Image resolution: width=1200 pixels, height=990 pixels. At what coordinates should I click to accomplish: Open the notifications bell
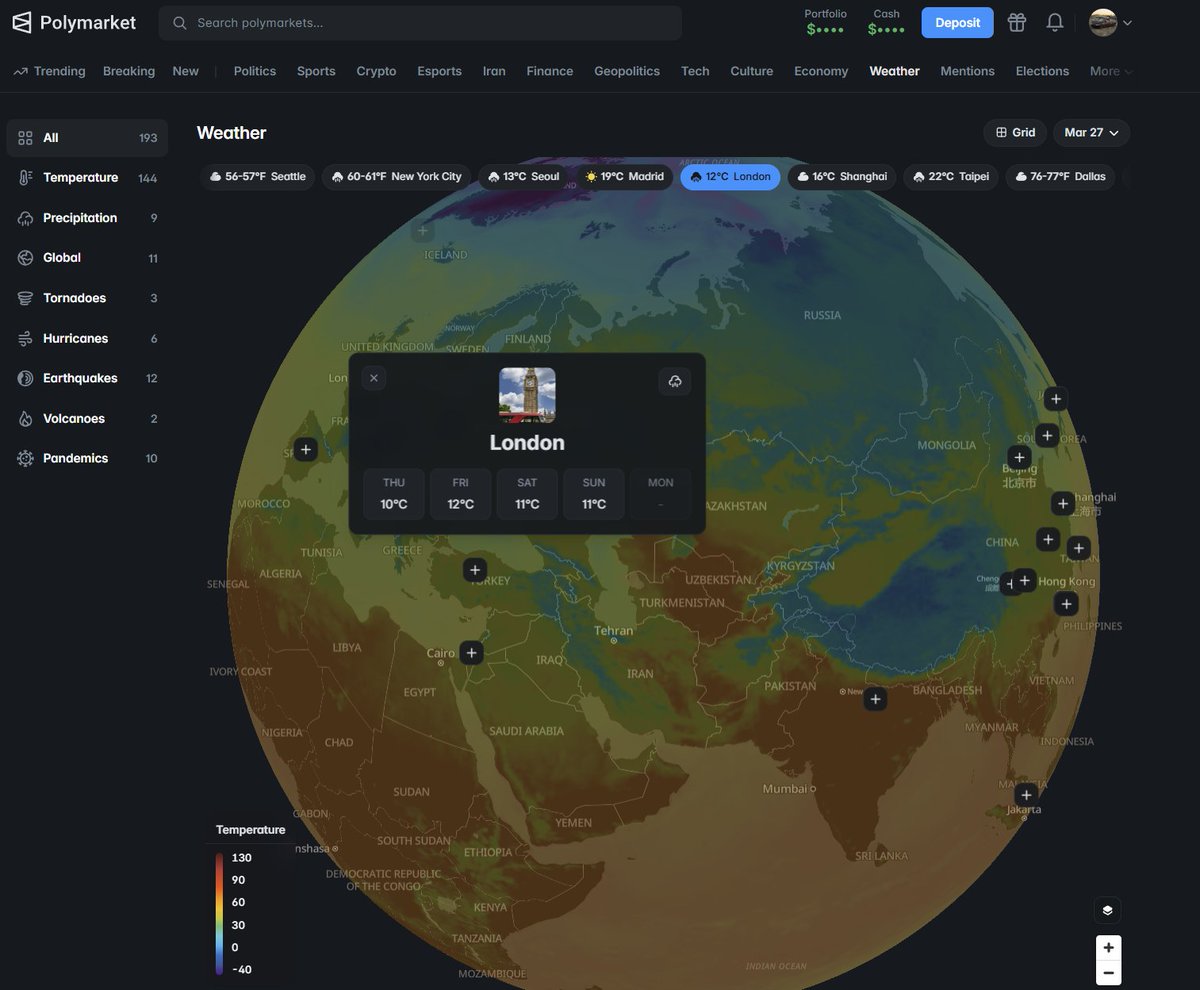click(x=1055, y=22)
